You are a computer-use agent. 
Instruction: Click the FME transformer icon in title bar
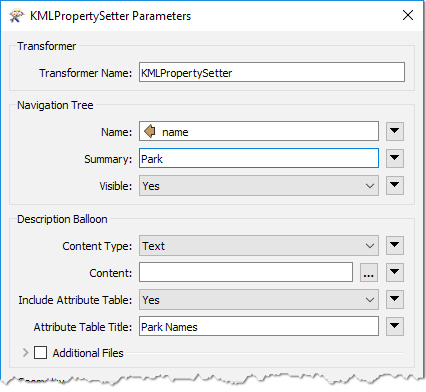17,16
